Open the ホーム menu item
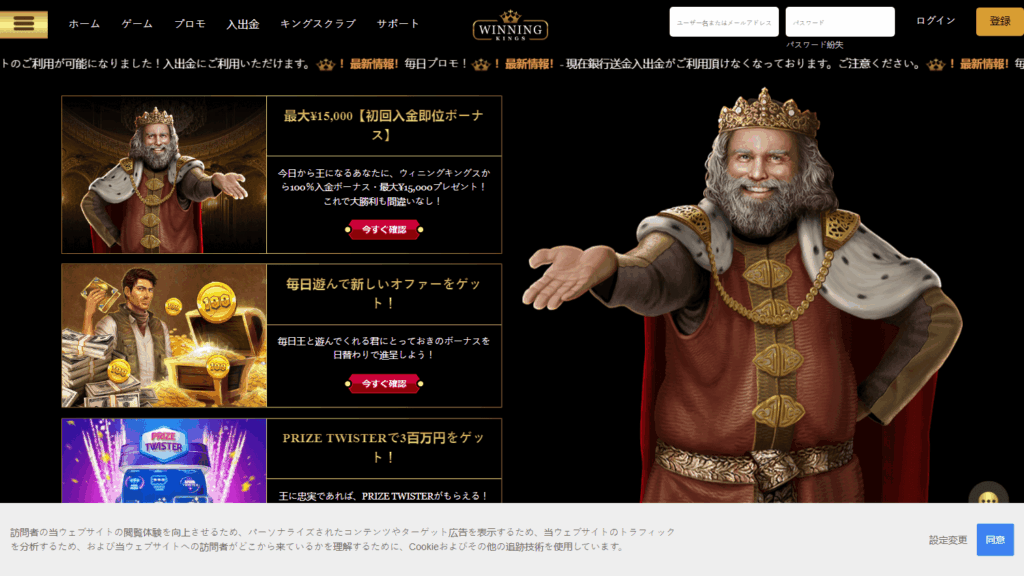The image size is (1024, 576). point(84,24)
